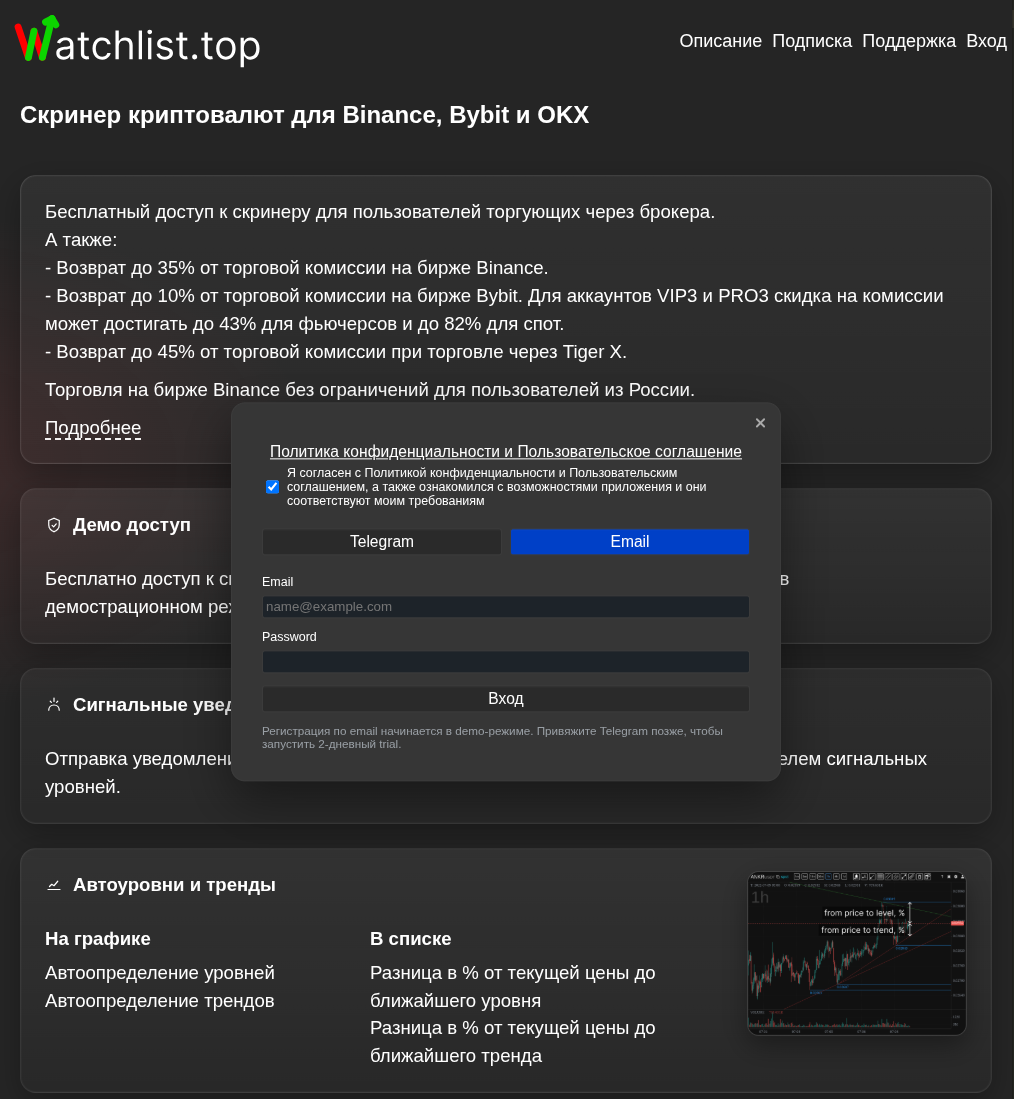Click the signal icon beside Сигнальные уведомления

54,705
